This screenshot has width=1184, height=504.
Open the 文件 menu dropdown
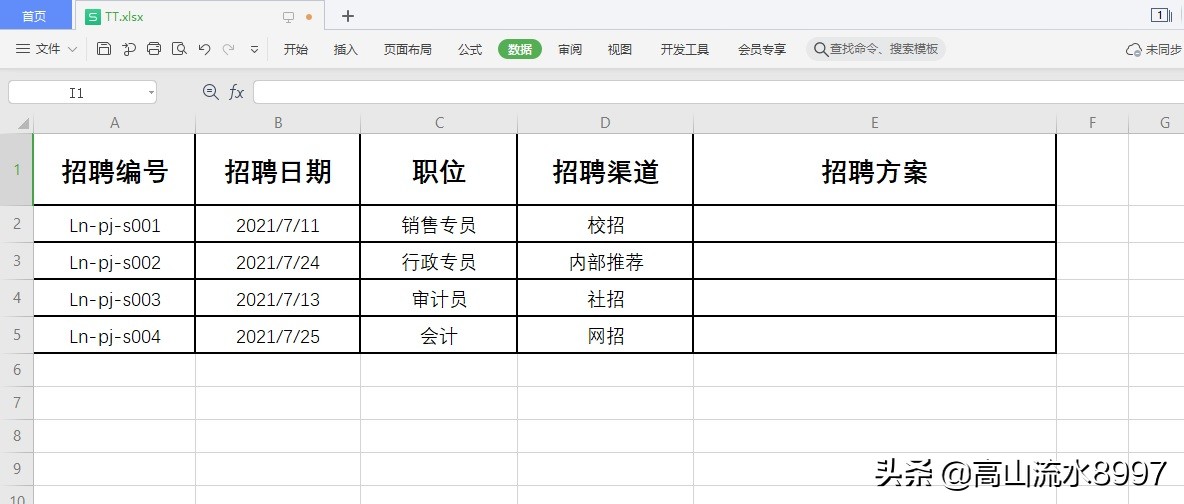coord(47,49)
